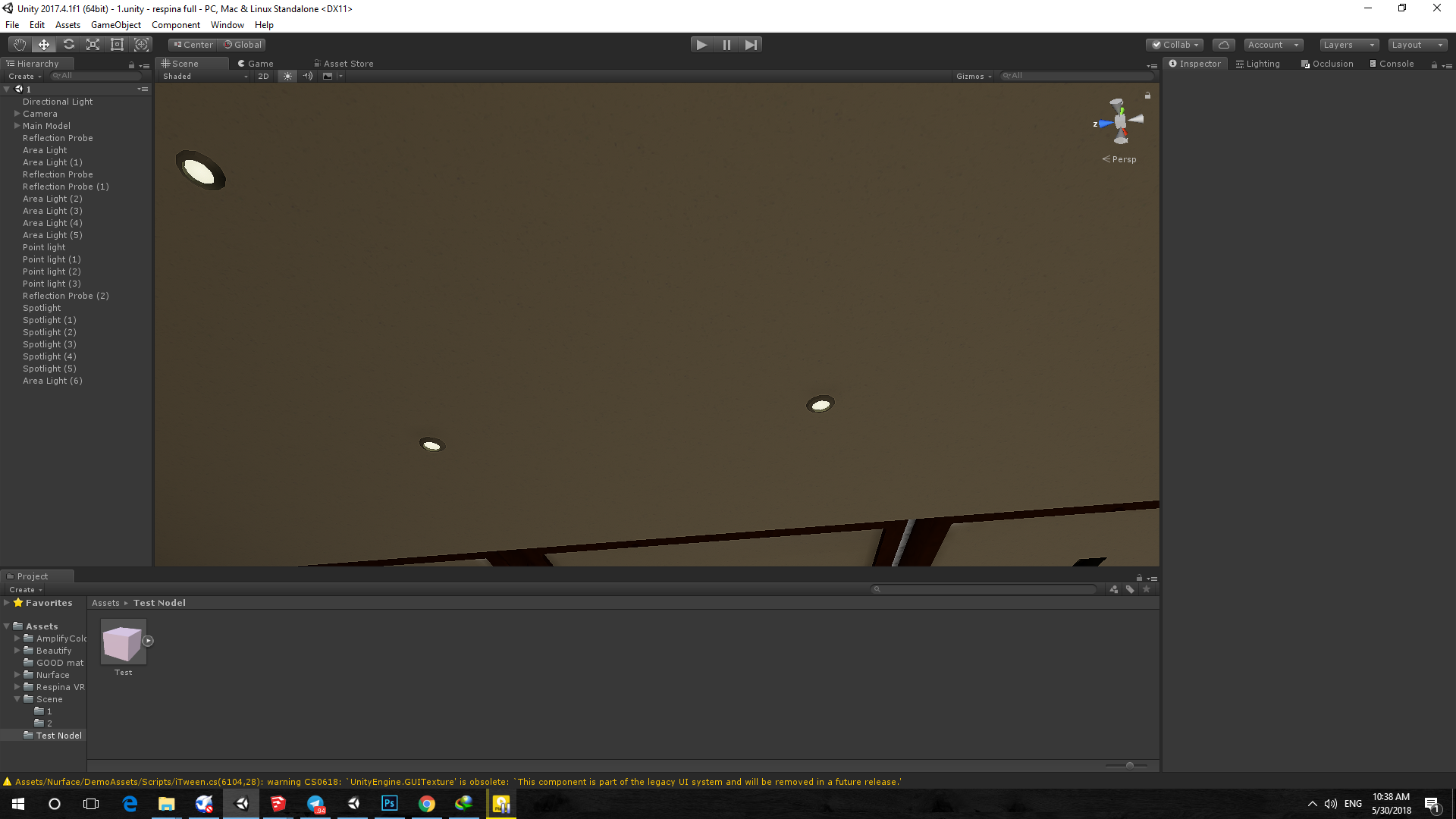This screenshot has width=1456, height=819.
Task: Open the Component menu
Action: (176, 25)
